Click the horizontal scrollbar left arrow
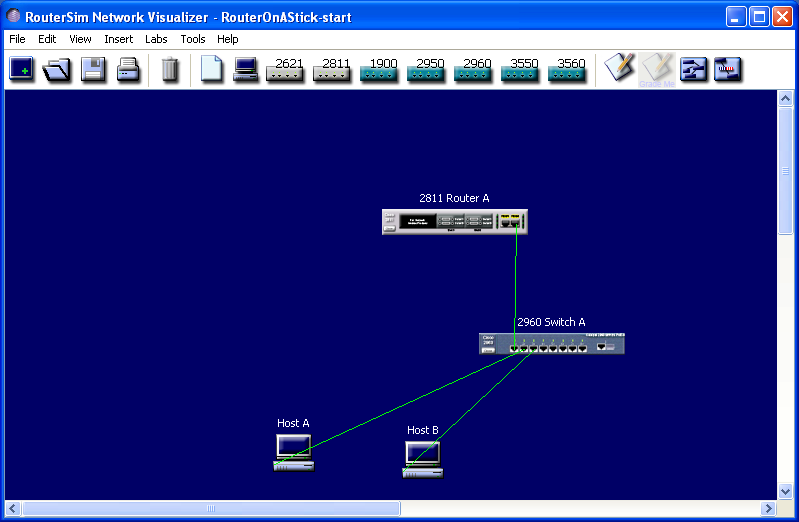Viewport: 799px width, 522px height. pyautogui.click(x=13, y=508)
